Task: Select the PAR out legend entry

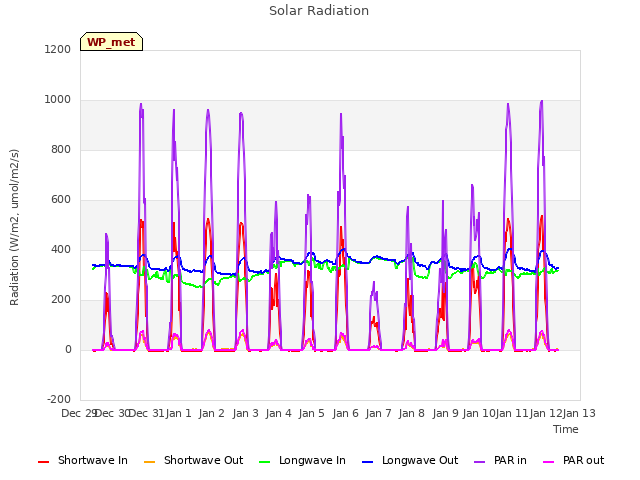Action: (x=573, y=460)
